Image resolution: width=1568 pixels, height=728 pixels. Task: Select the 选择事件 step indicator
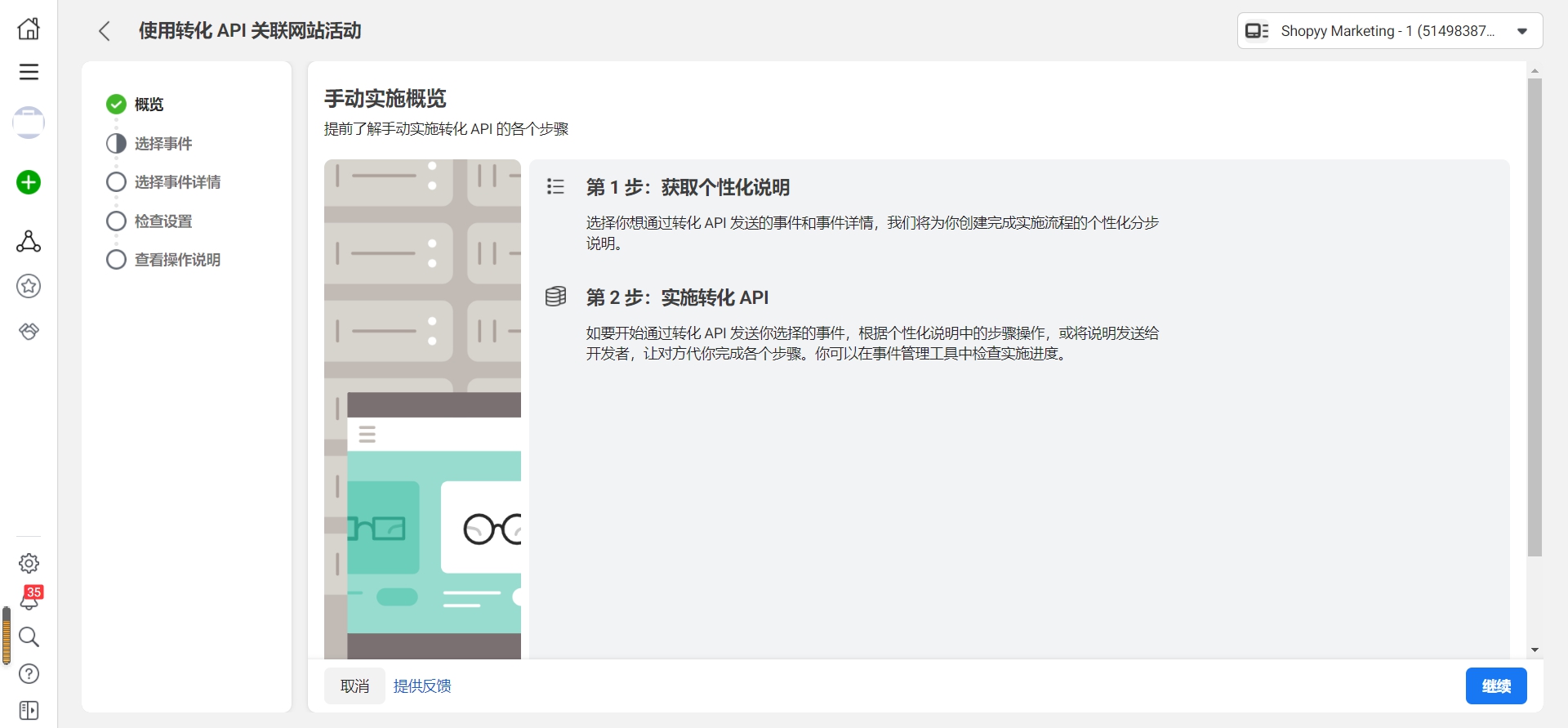(116, 144)
